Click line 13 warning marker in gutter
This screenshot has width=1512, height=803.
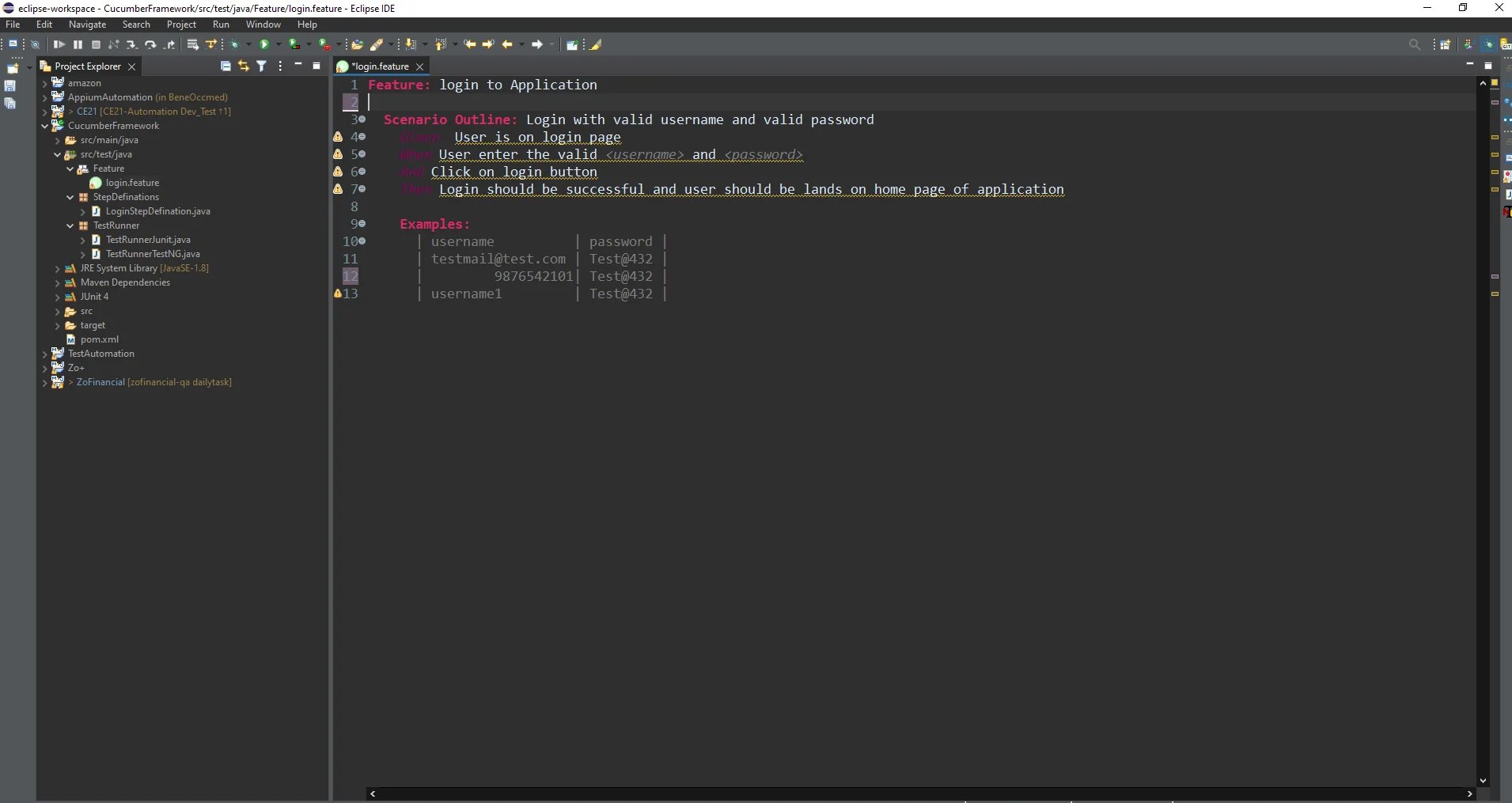338,294
